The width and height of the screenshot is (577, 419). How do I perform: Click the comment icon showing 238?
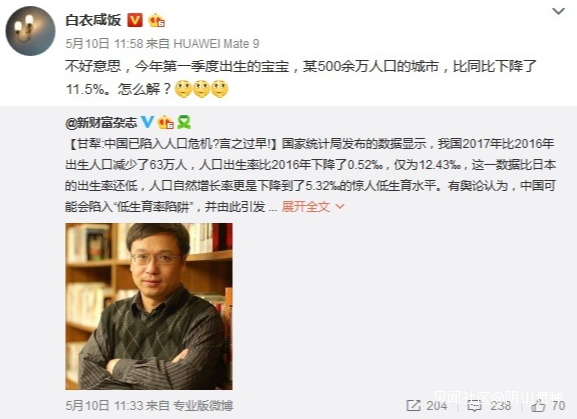(x=474, y=406)
